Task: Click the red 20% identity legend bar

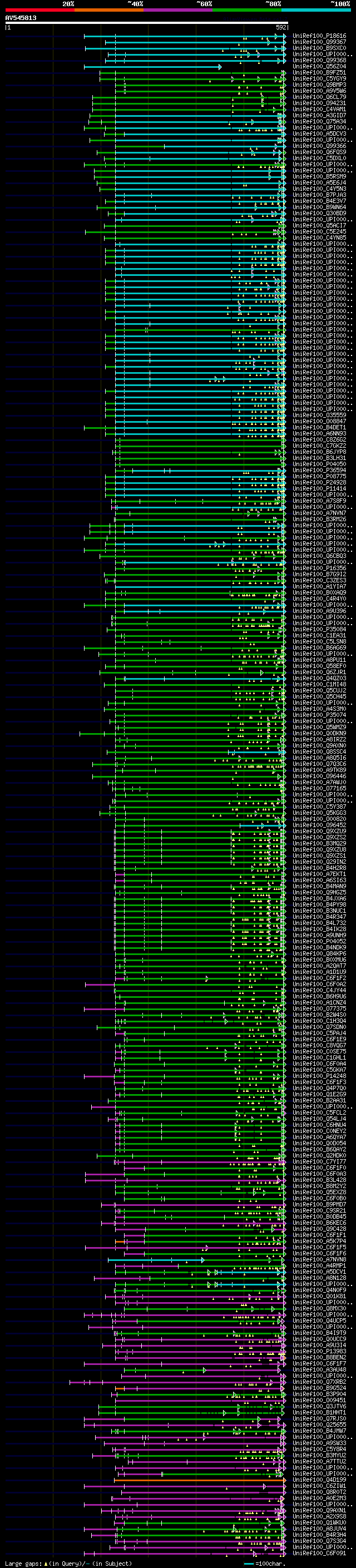Action: tap(39, 10)
